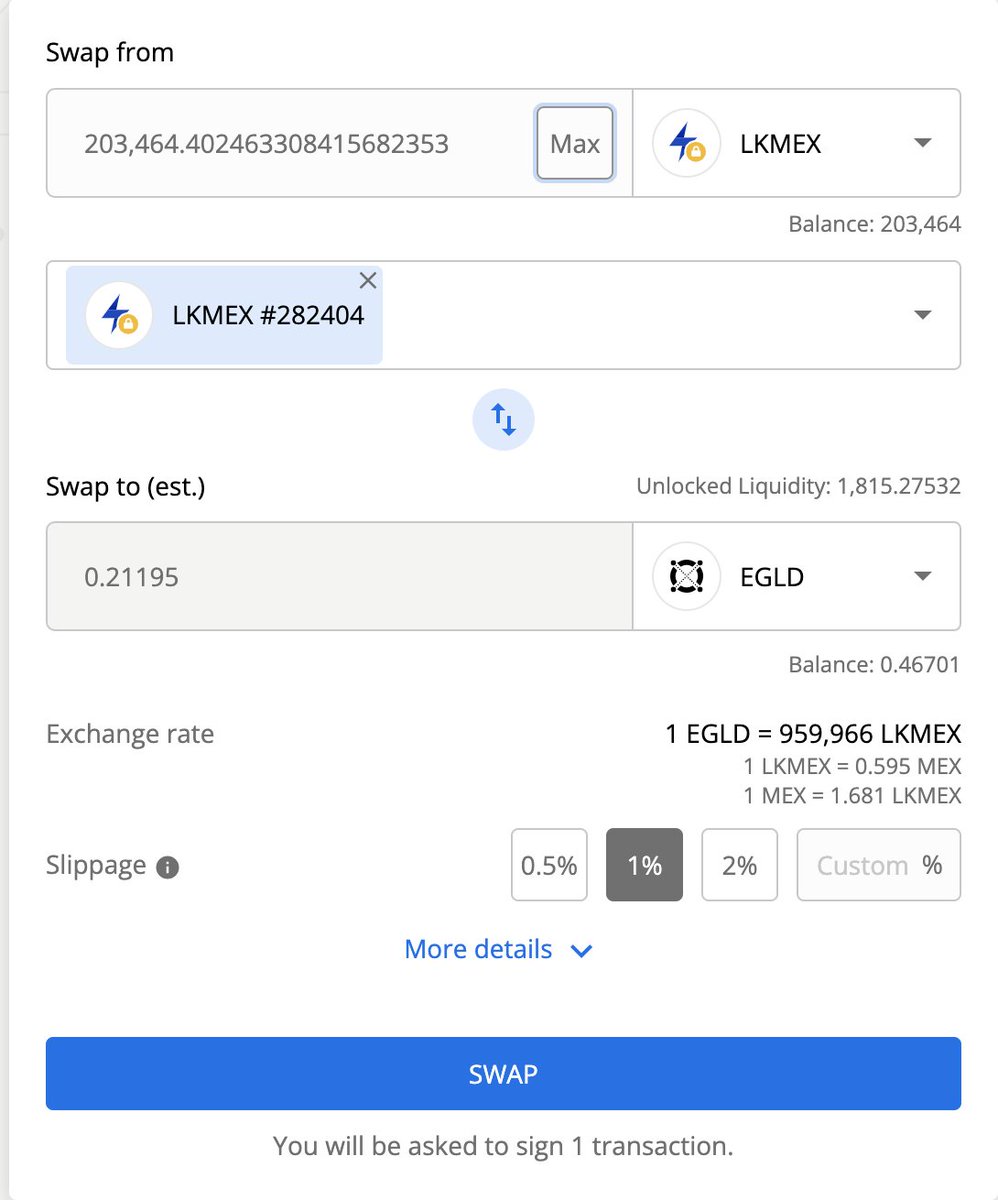Click the sign 1 transaction notice text
Screen dimensions: 998x1200
click(503, 1146)
